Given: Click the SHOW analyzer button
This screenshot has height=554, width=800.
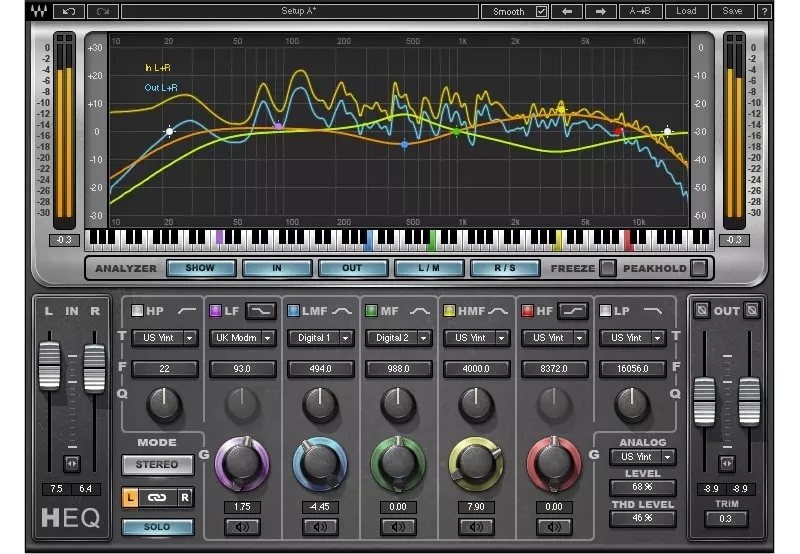Looking at the screenshot, I should [201, 268].
